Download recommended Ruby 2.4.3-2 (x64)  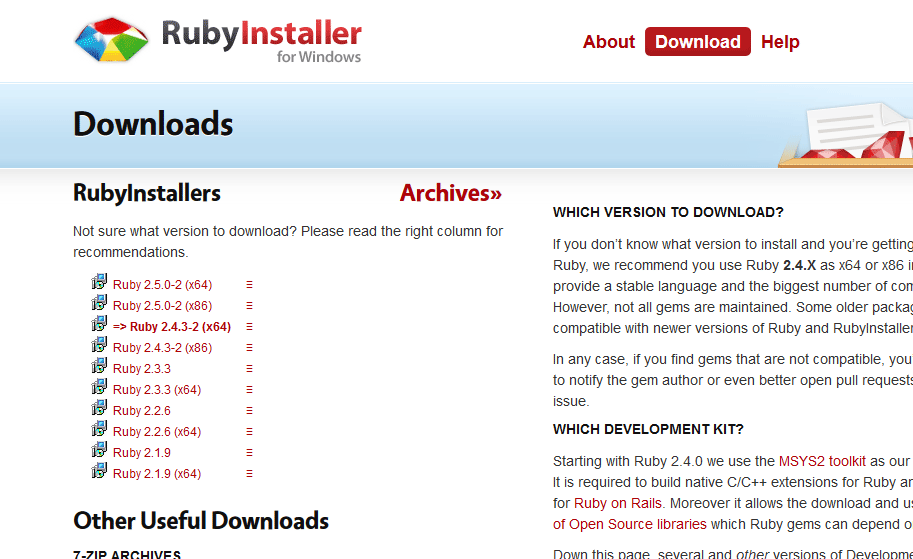pyautogui.click(x=172, y=327)
